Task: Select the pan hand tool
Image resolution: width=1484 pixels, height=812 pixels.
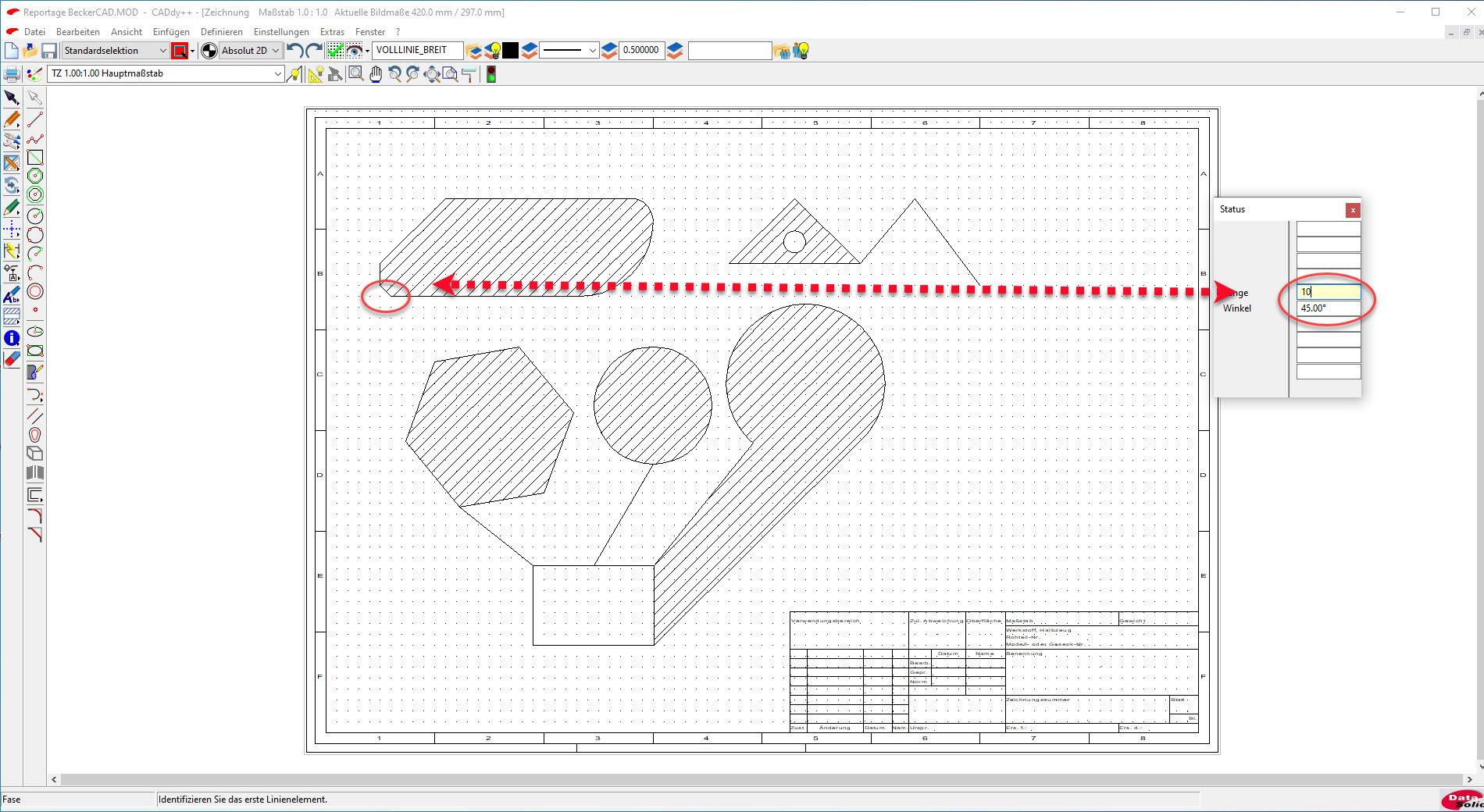Action: pos(376,74)
